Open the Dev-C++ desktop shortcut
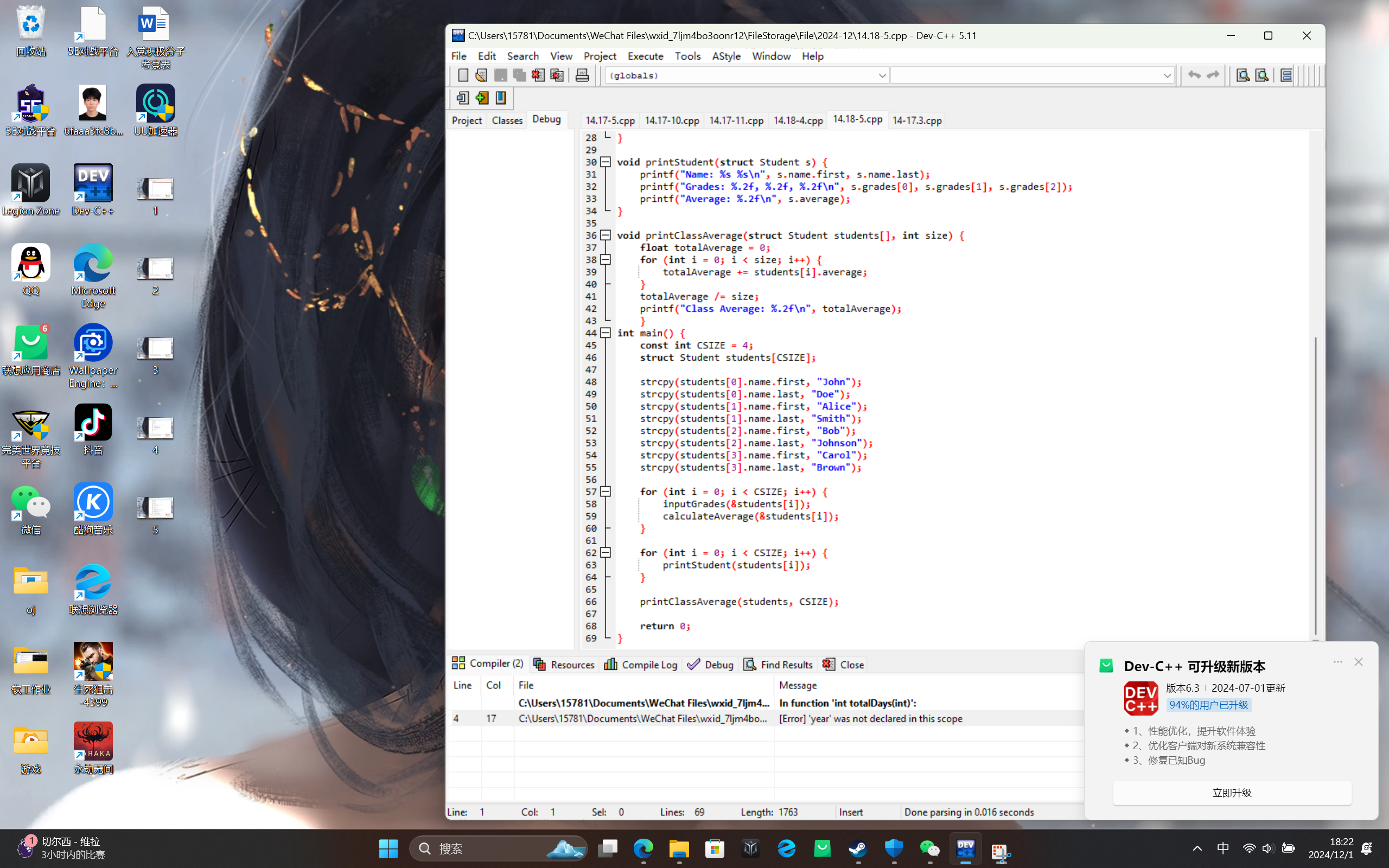The image size is (1389, 868). [x=93, y=190]
